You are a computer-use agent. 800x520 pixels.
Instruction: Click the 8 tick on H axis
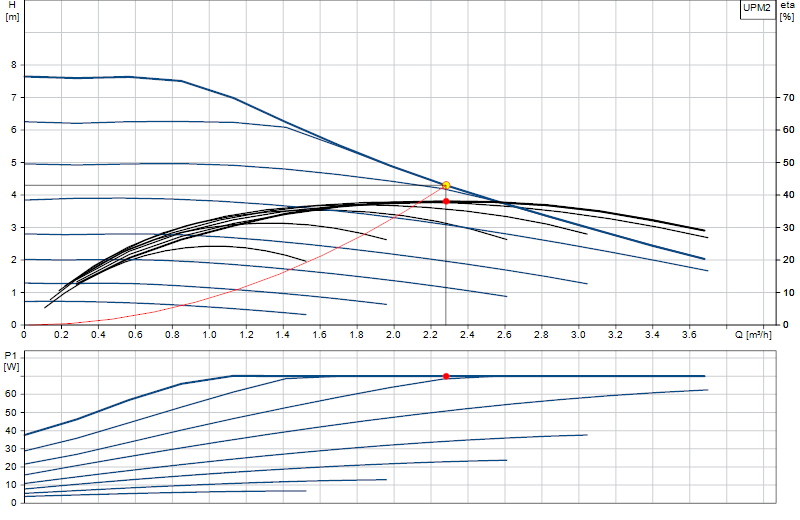[14, 65]
